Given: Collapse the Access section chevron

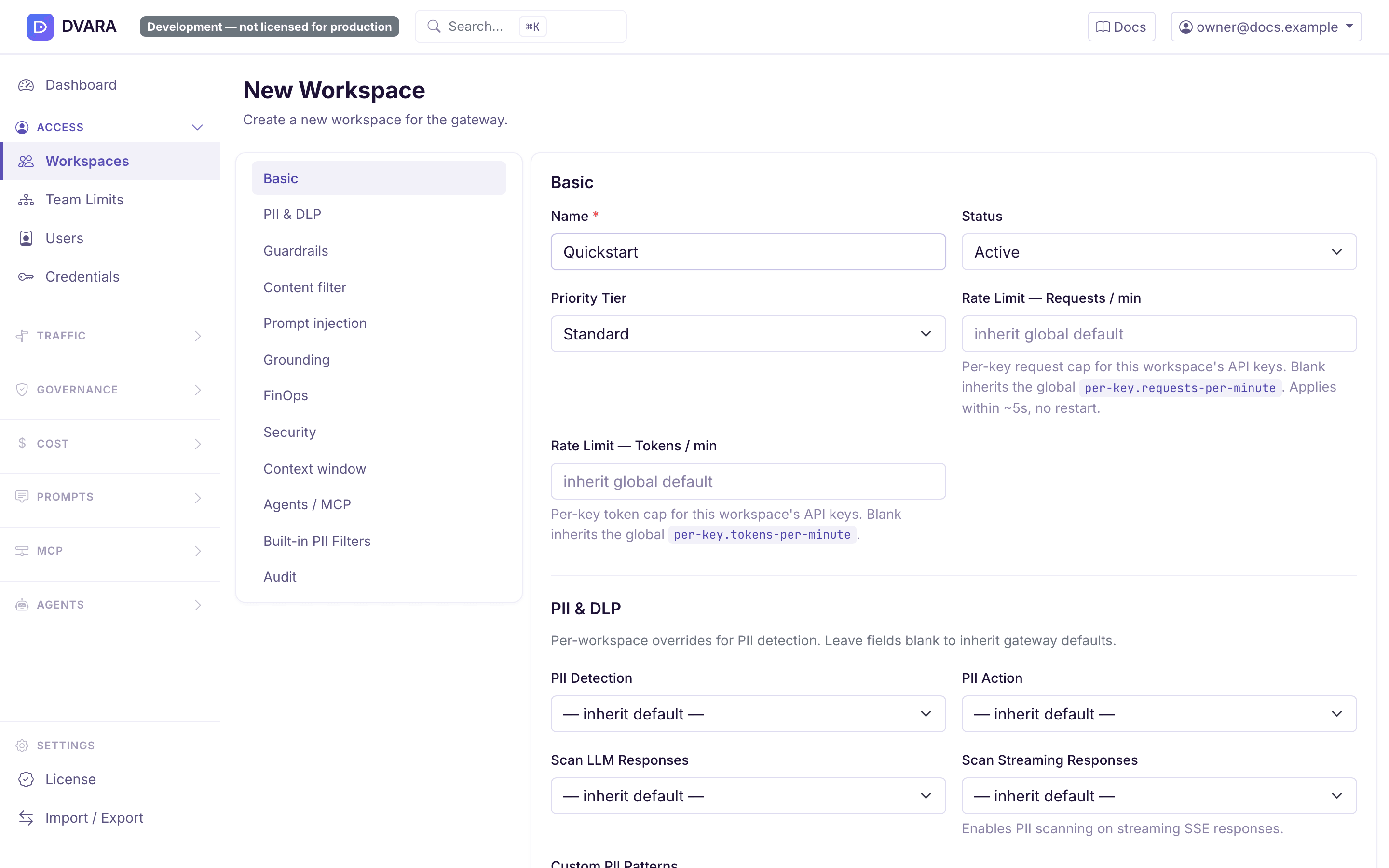Looking at the screenshot, I should [197, 127].
